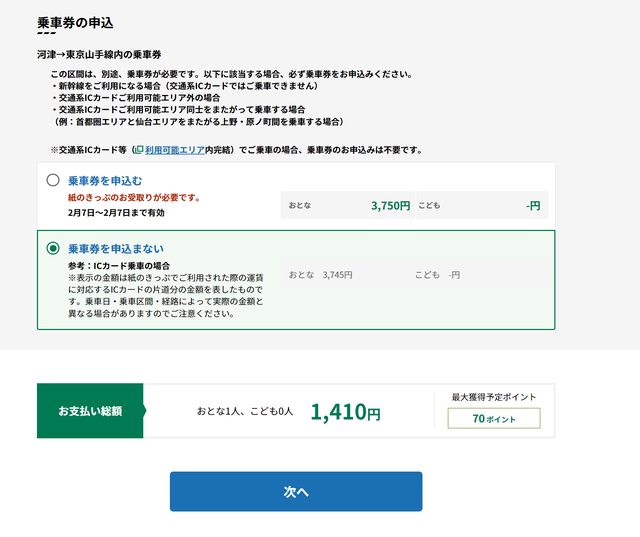
Task: Click the おとな 3,750円 fare box
Action: tap(347, 205)
